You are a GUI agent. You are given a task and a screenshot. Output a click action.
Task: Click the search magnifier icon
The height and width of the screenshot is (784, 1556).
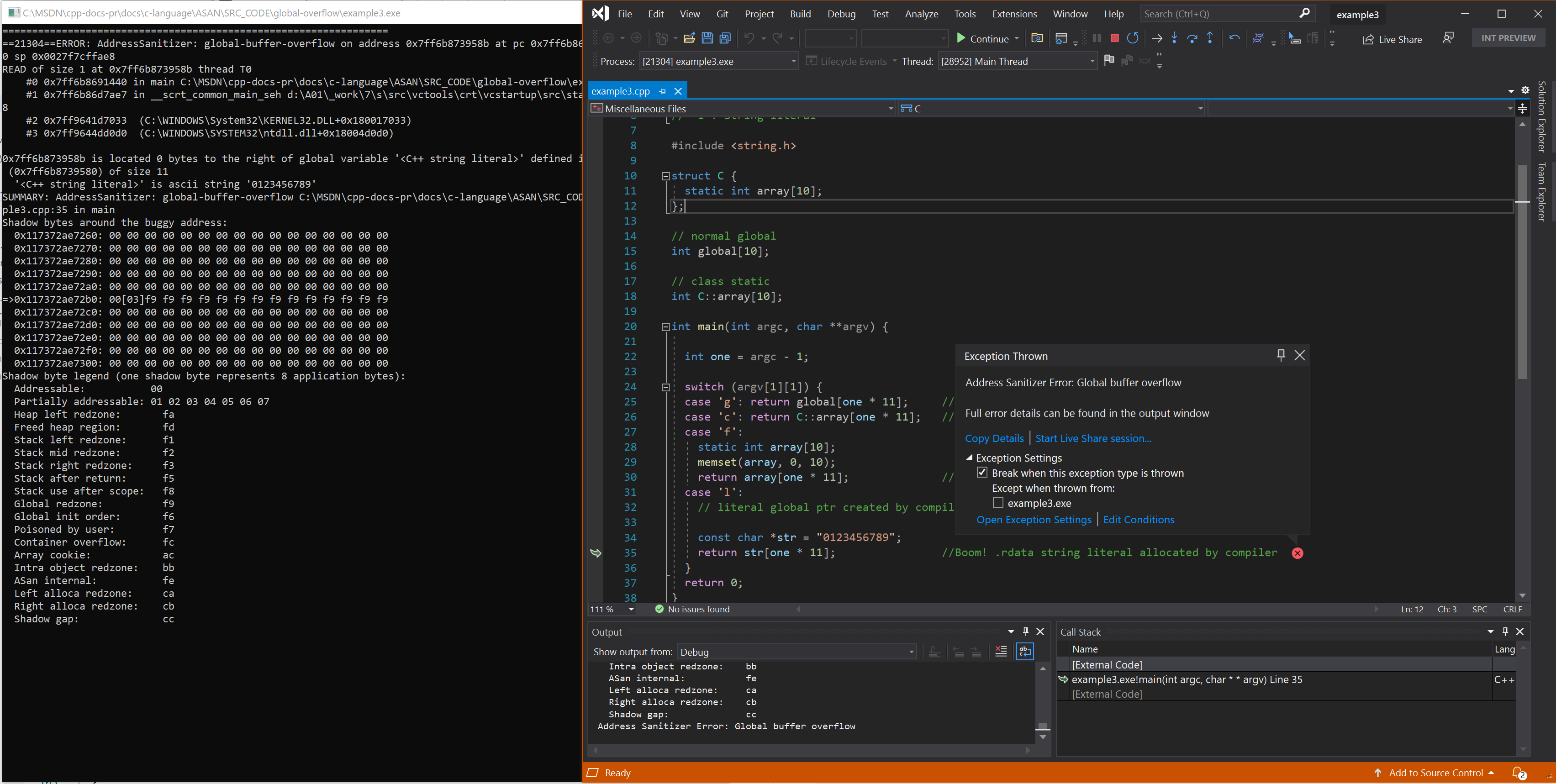[1305, 13]
